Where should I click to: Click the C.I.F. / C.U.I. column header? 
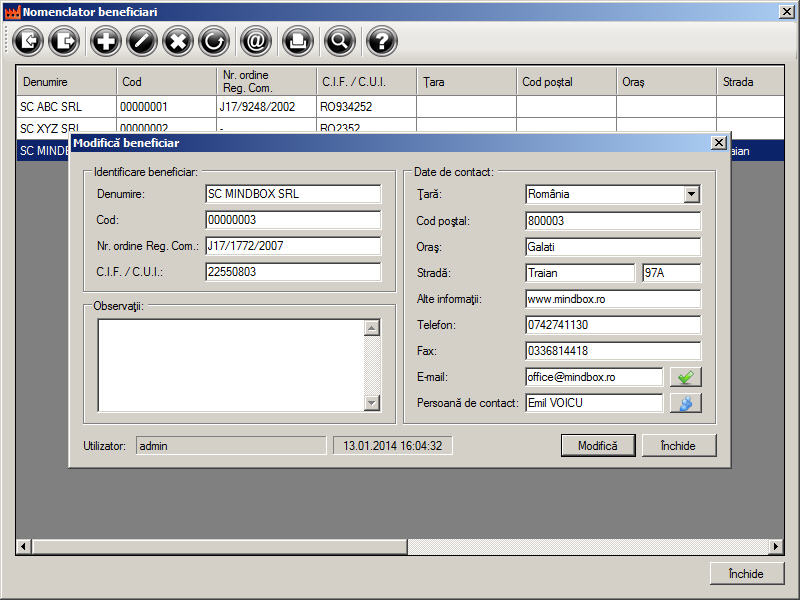click(366, 82)
